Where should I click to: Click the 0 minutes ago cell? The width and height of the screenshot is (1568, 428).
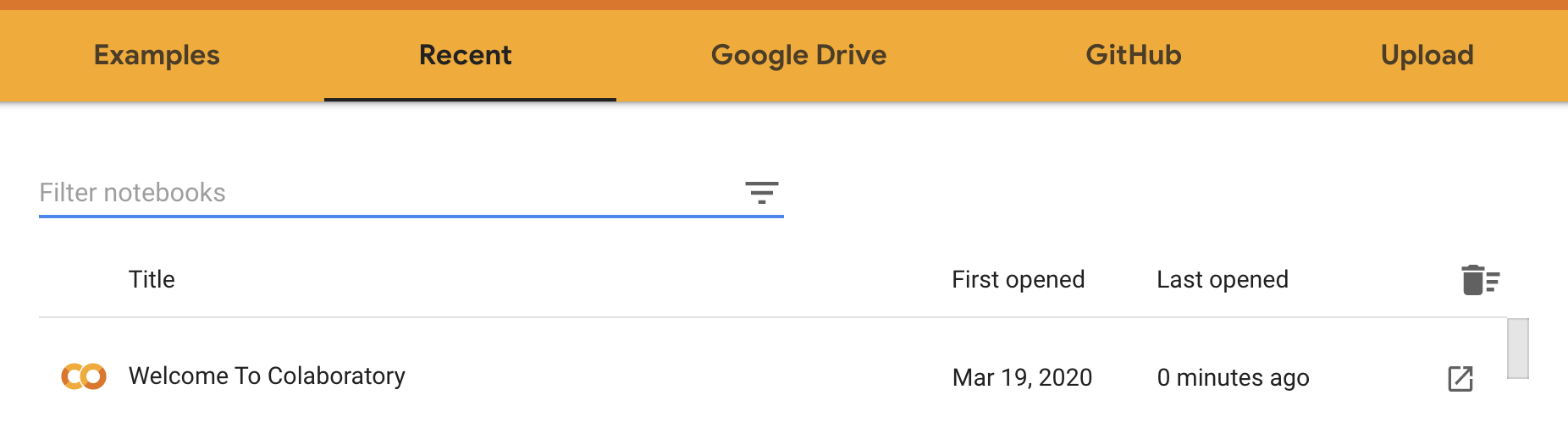tap(1233, 377)
